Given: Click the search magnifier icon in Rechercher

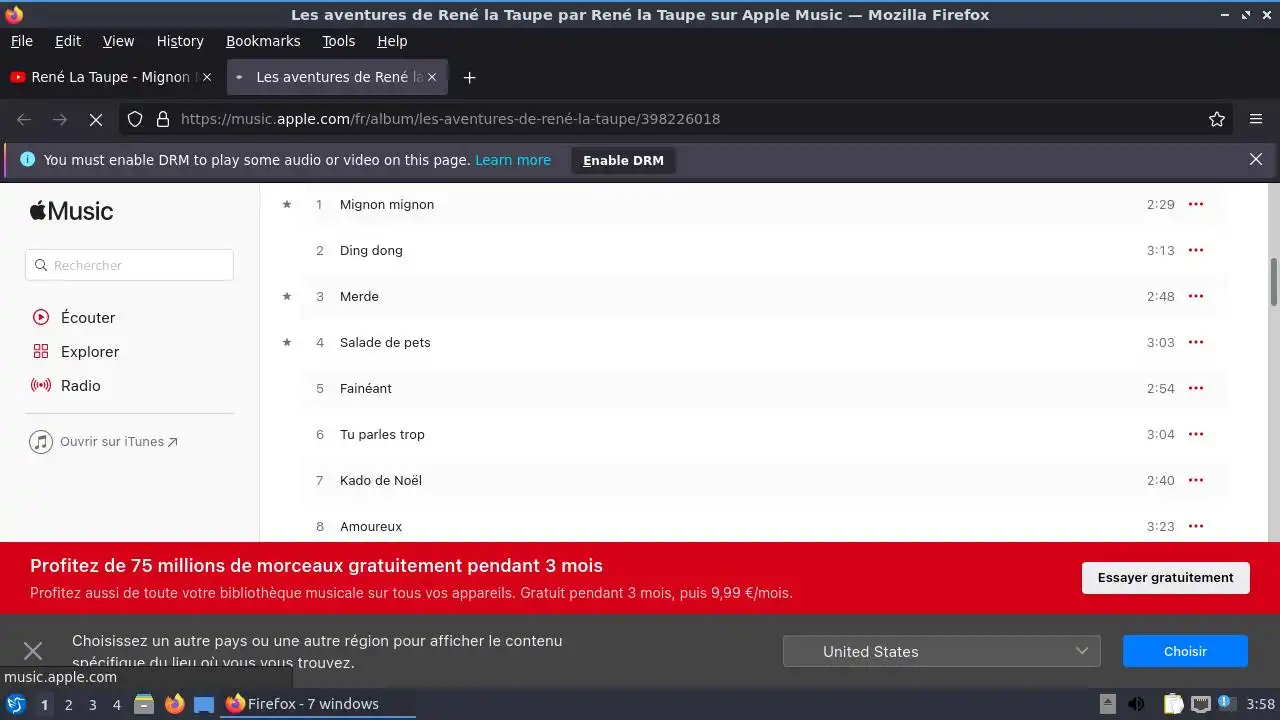Looking at the screenshot, I should tap(41, 265).
